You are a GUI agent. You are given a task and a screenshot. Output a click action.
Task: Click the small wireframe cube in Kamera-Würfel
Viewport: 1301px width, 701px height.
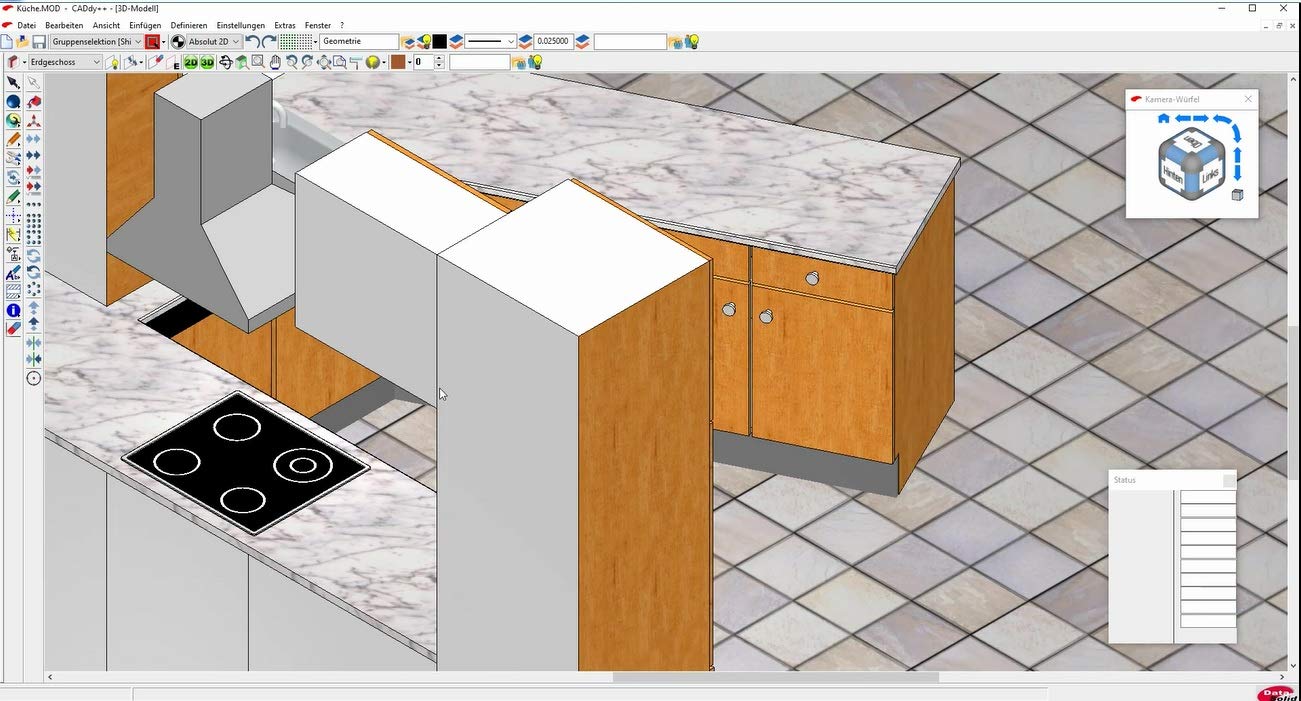(x=1238, y=195)
